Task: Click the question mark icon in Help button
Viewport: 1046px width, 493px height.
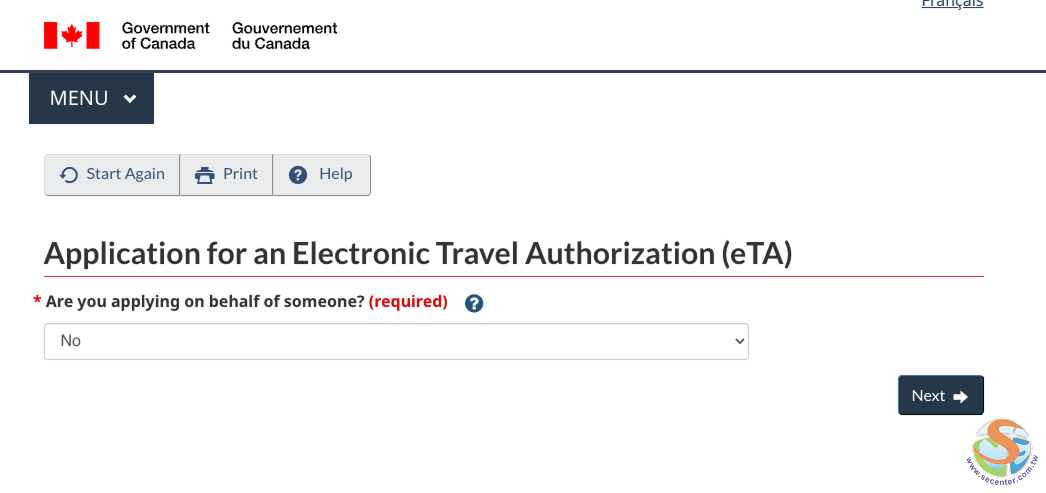Action: (x=298, y=175)
